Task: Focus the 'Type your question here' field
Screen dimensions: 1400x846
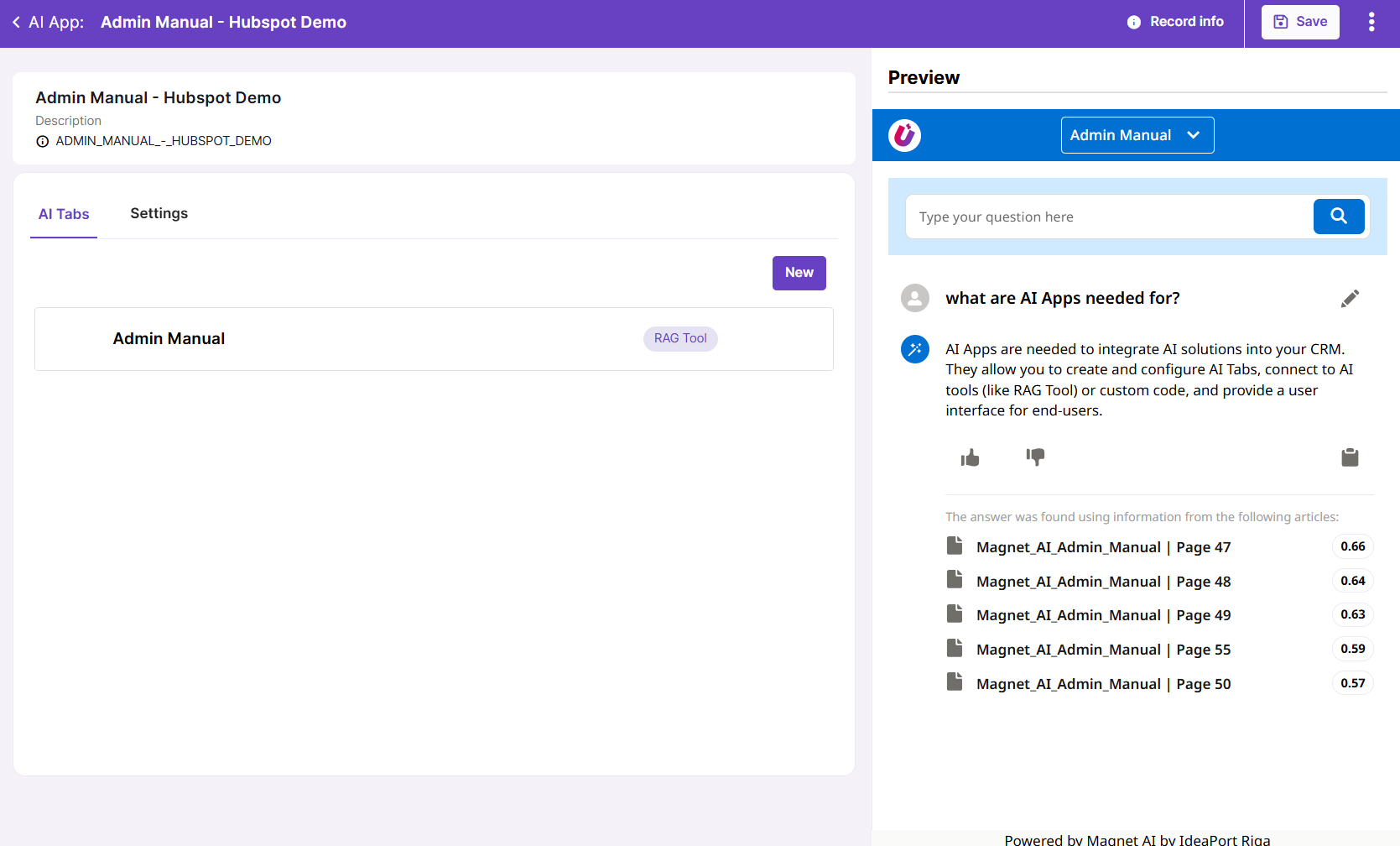Action: (x=1107, y=217)
